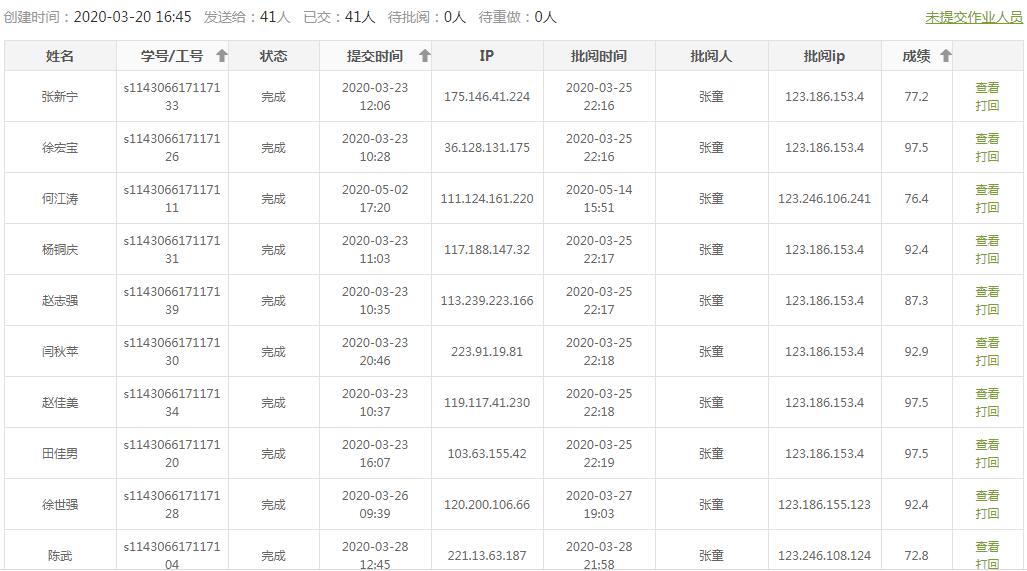Reject 何江涛's homework via 打回

tap(987, 208)
